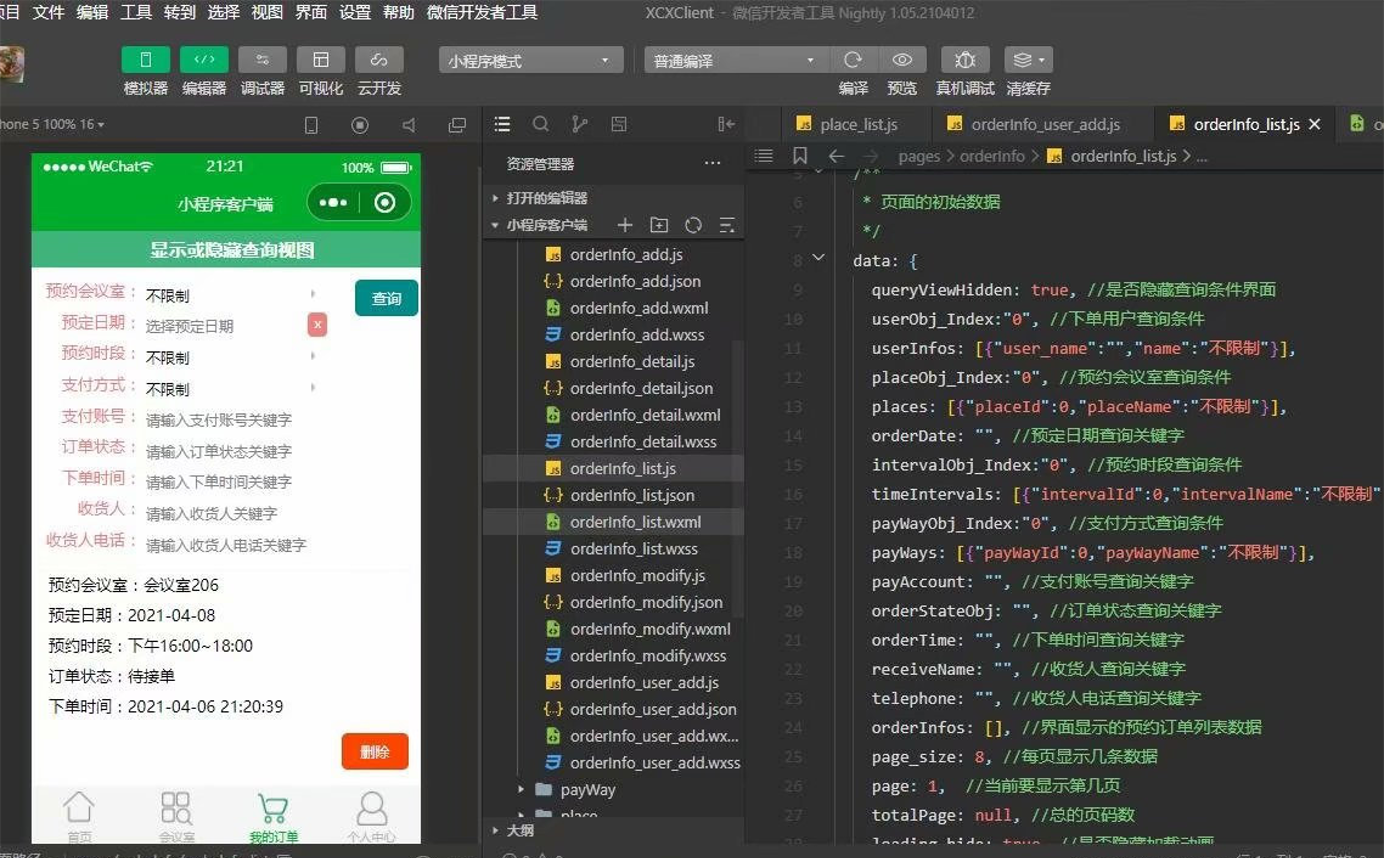Click the refresh explorer icon
1385x858 pixels.
click(x=693, y=225)
